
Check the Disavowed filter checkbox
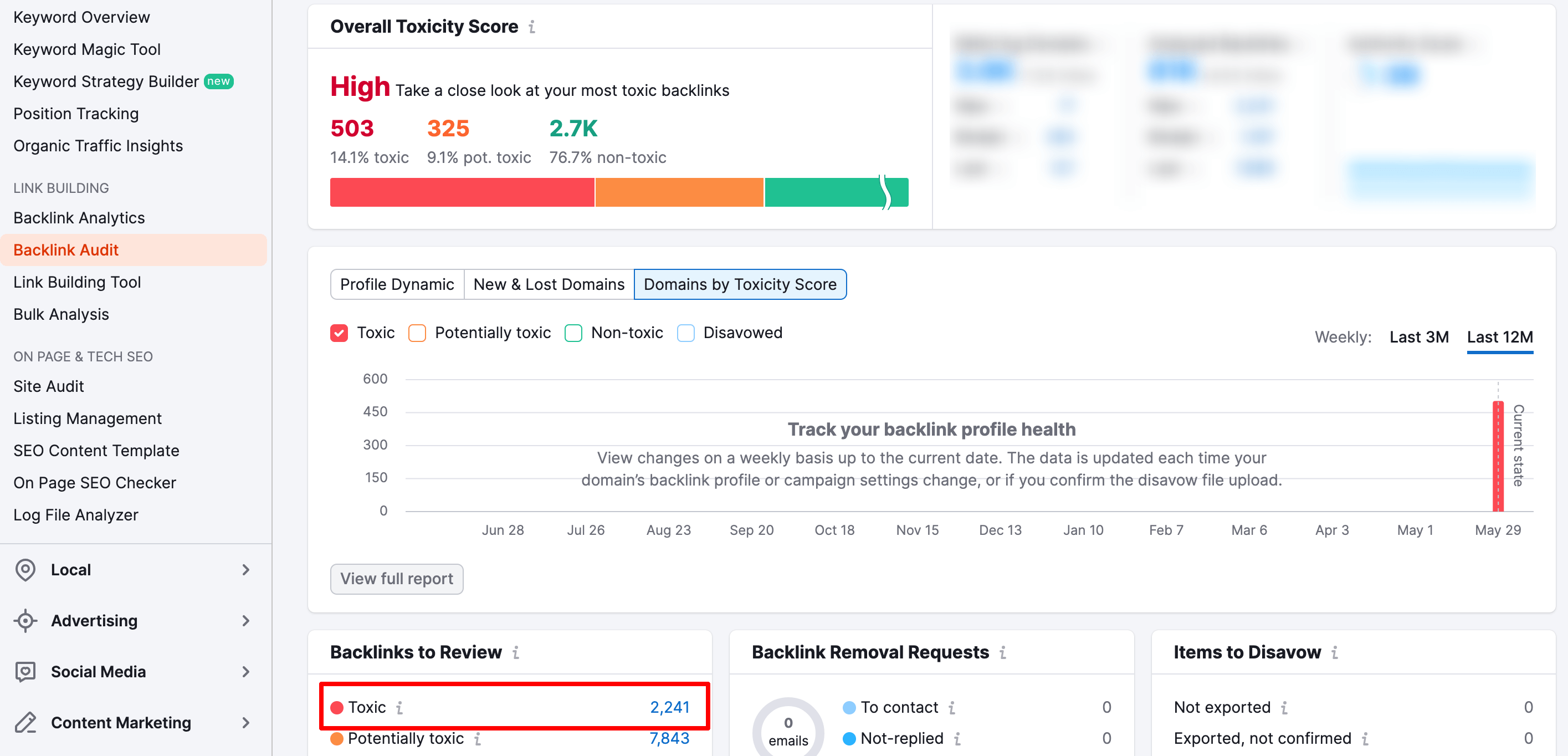(x=686, y=333)
